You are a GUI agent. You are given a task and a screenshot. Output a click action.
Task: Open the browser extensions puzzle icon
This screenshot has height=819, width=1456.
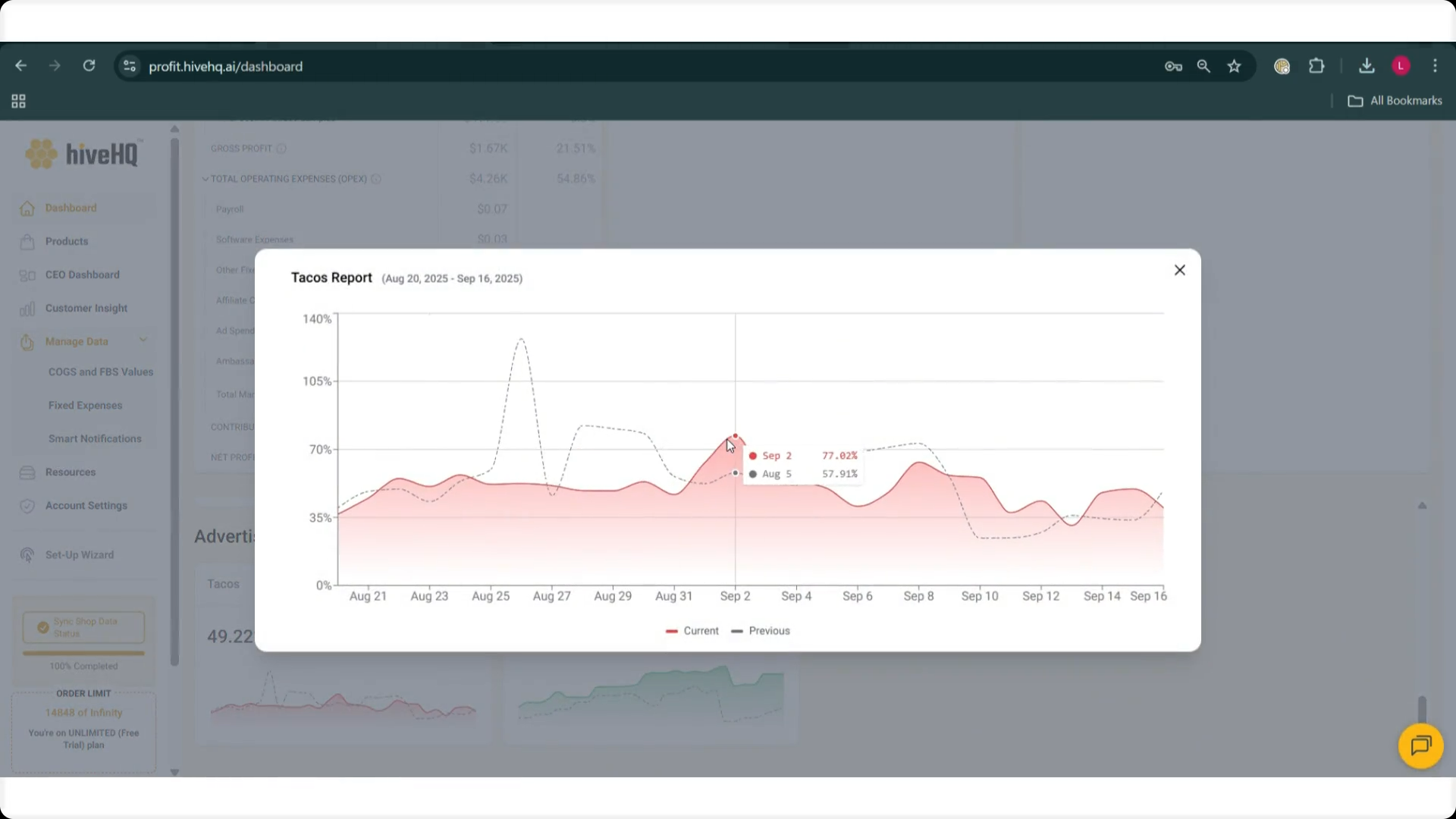(x=1316, y=66)
